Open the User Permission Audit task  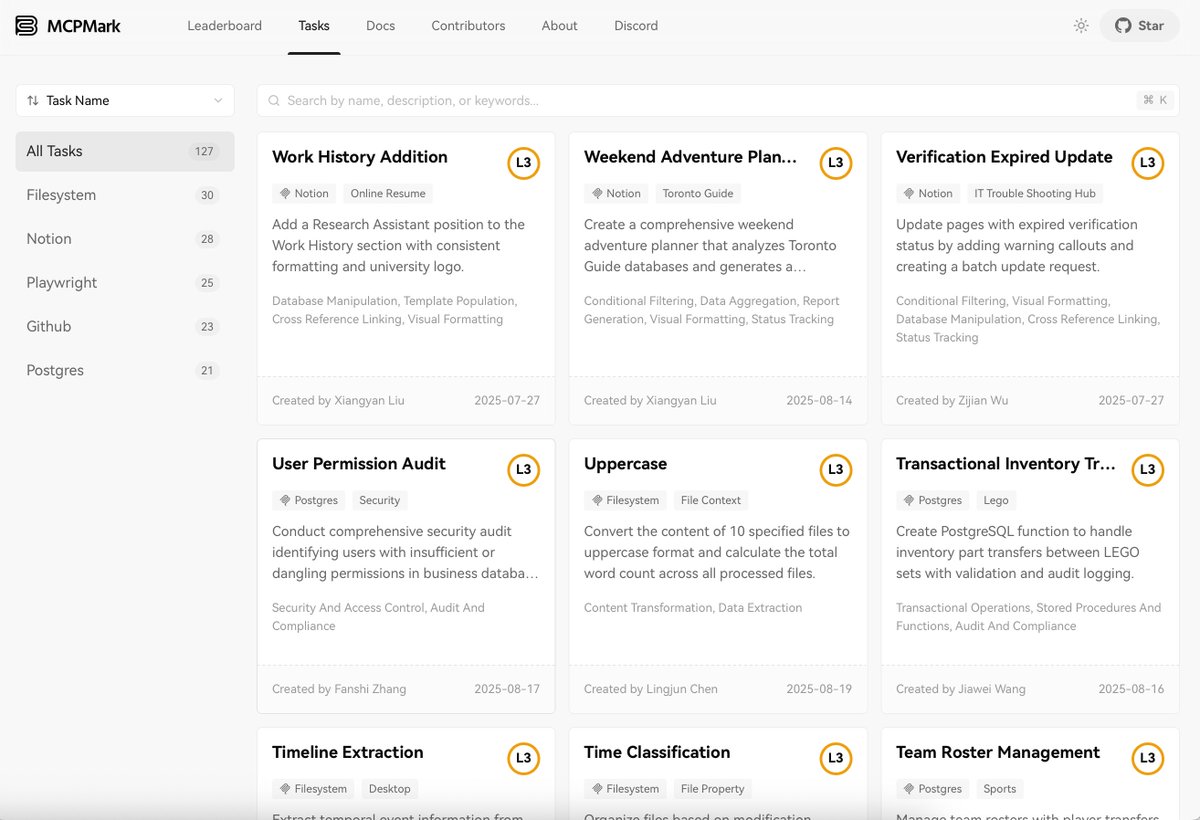359,464
